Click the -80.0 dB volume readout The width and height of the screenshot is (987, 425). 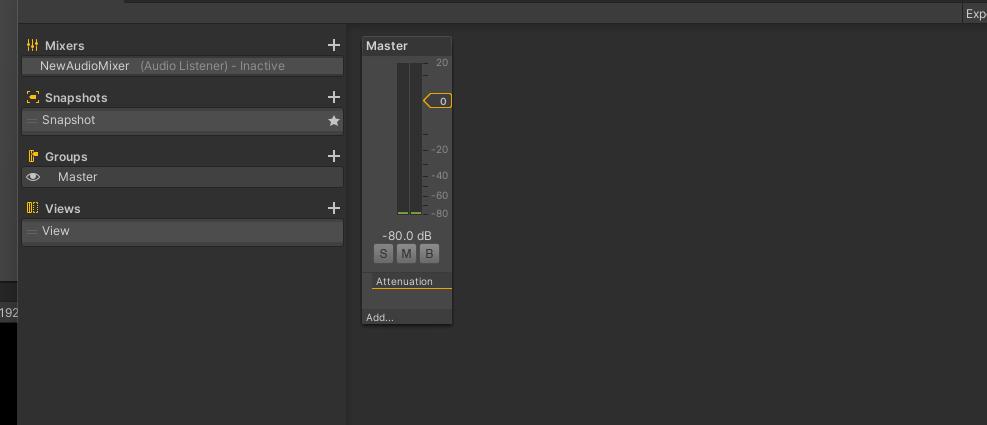(x=407, y=236)
